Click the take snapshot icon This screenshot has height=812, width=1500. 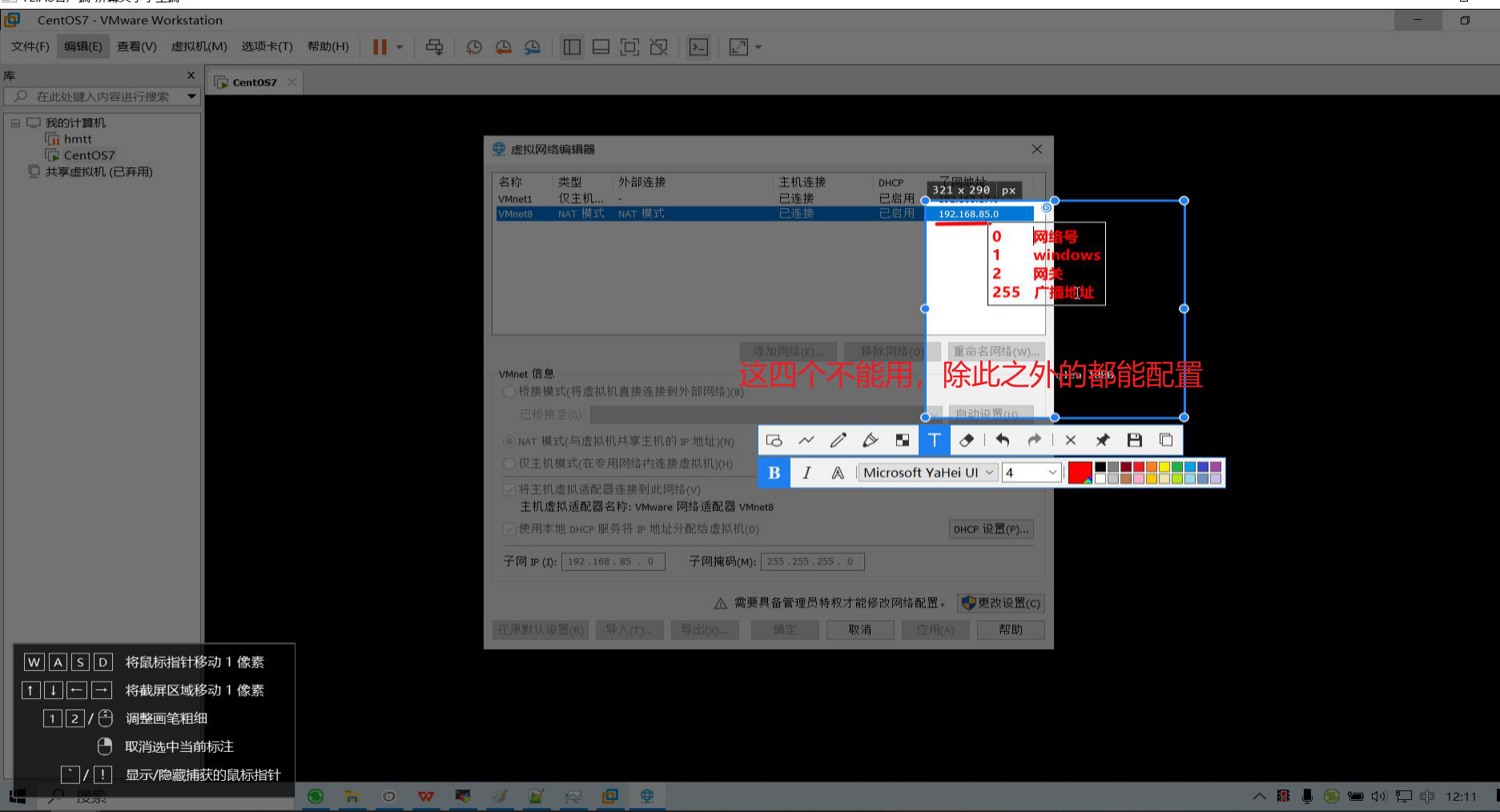[x=474, y=47]
